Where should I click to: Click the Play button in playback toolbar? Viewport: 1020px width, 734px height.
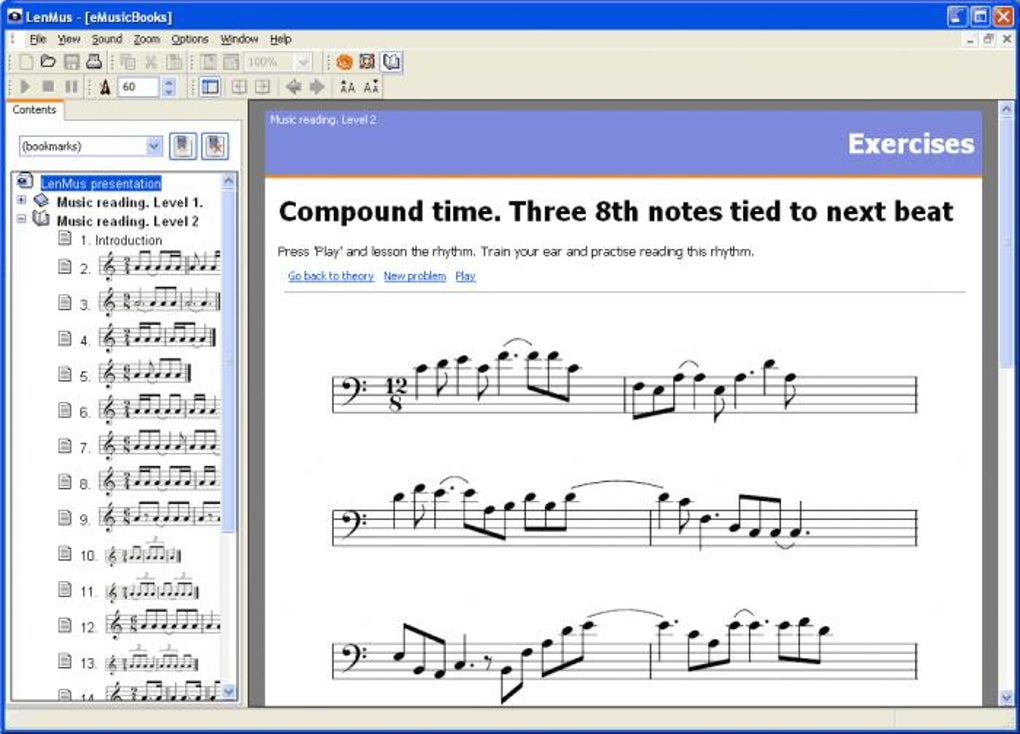coord(25,87)
